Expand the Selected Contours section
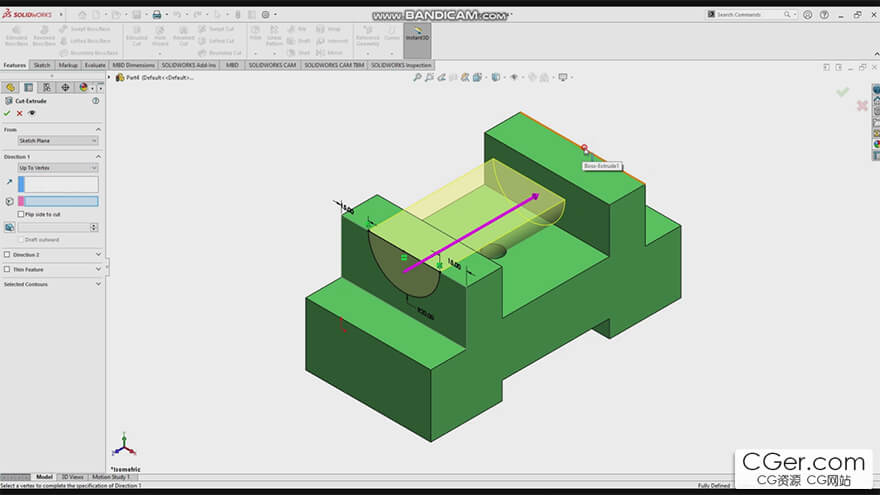This screenshot has width=880, height=495. point(98,284)
